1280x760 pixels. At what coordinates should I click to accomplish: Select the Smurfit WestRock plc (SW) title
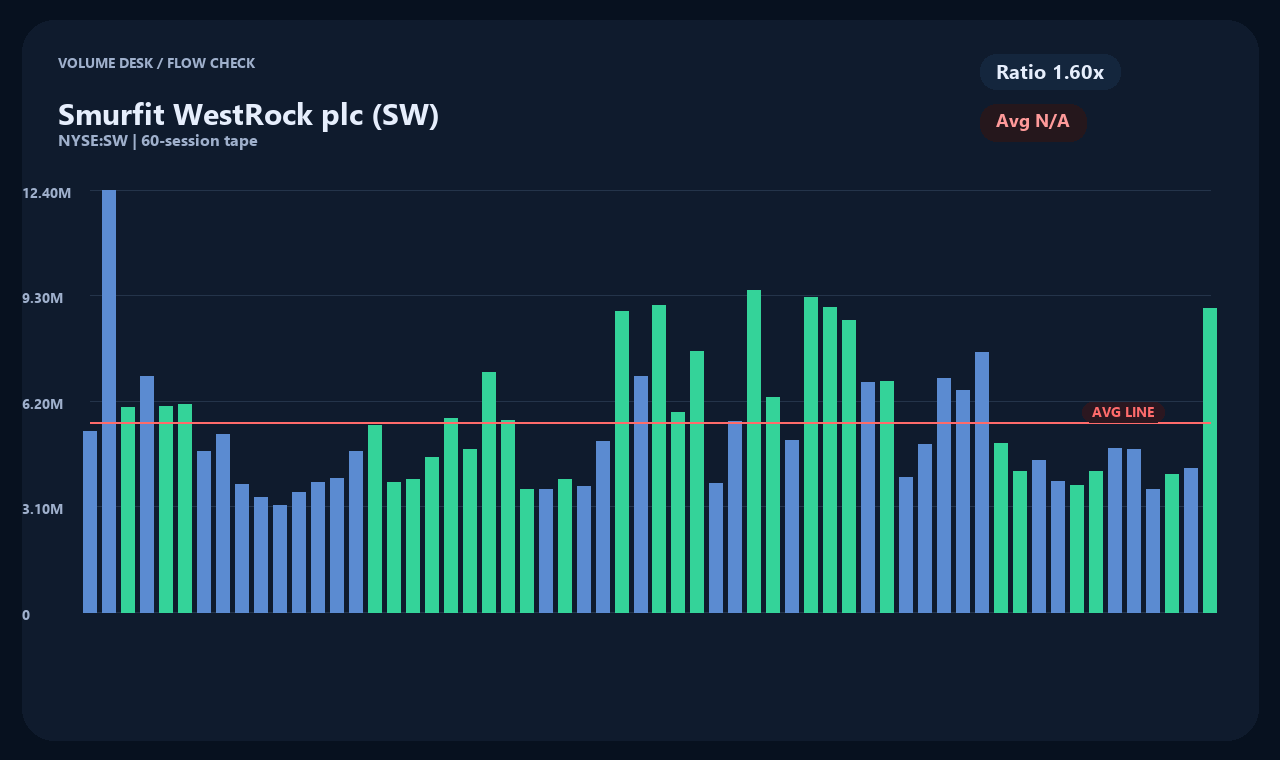pyautogui.click(x=248, y=115)
